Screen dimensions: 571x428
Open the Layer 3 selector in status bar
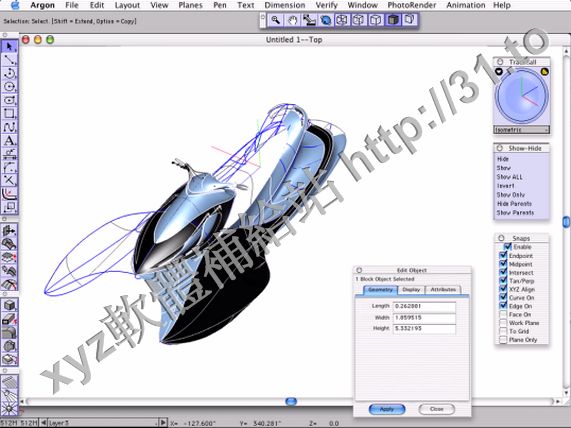click(x=103, y=423)
